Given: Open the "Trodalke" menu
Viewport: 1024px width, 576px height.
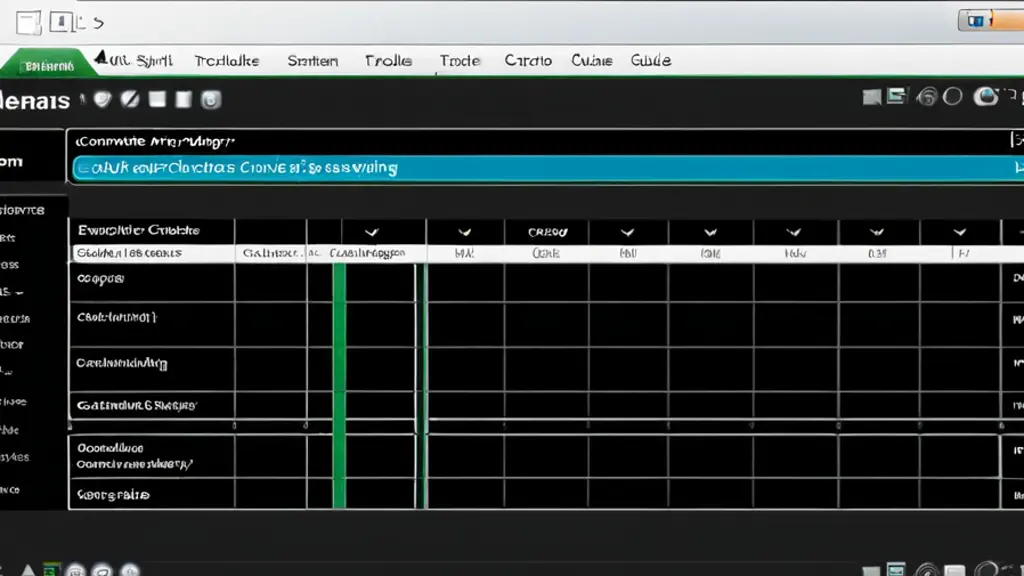Looking at the screenshot, I should 227,61.
